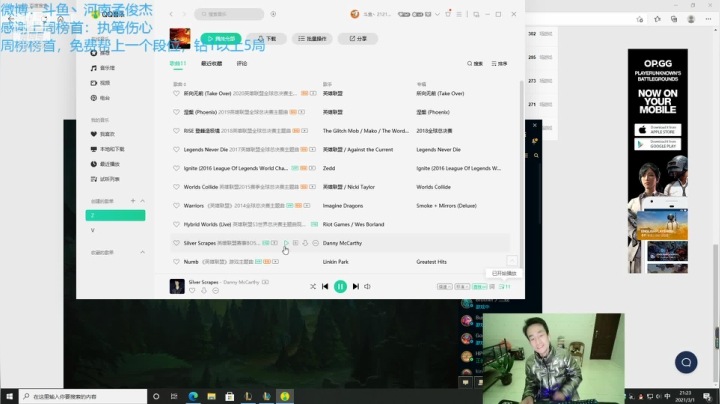
Task: Favorite Legends Never Die heart icon
Action: point(176,150)
